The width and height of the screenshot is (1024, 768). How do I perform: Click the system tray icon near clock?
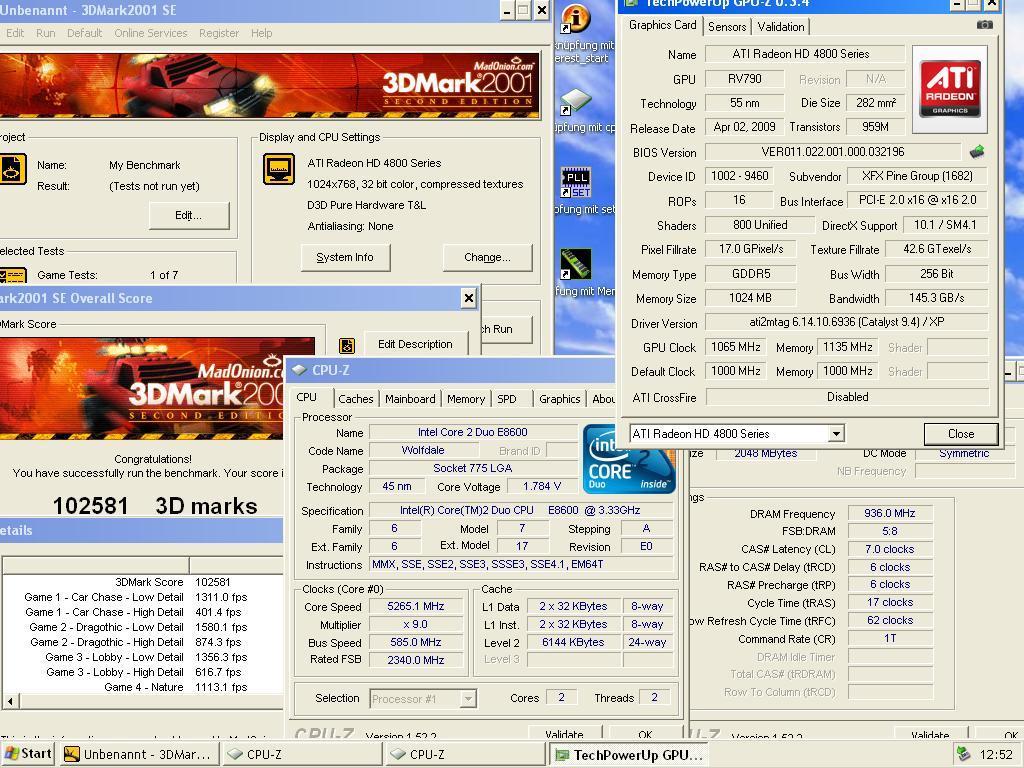tap(963, 754)
